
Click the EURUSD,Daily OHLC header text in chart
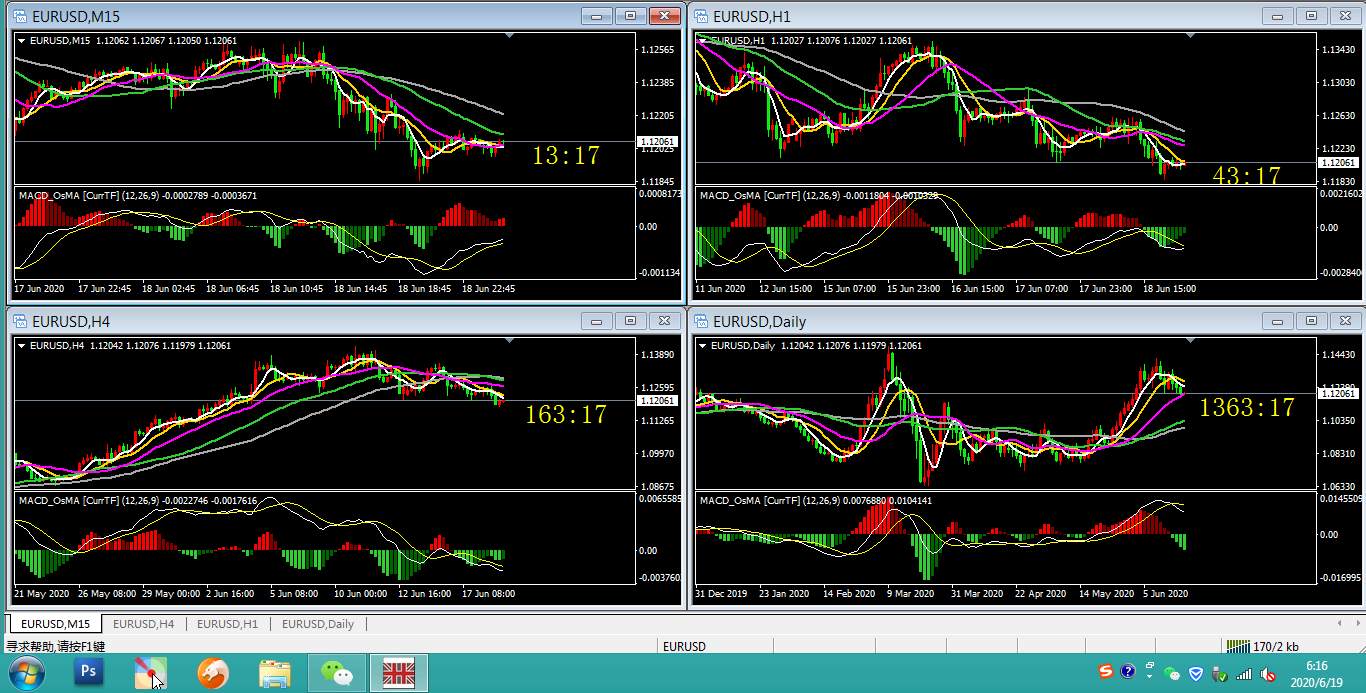coord(817,346)
